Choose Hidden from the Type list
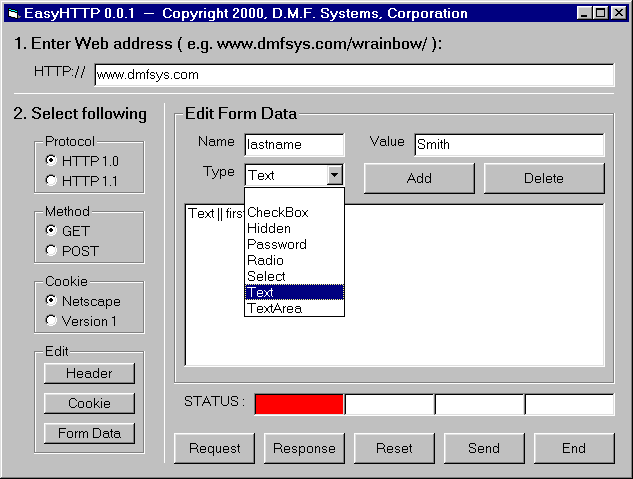 (294, 228)
